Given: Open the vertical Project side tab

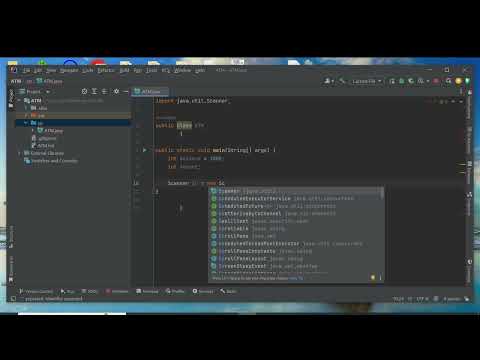Looking at the screenshot, I should (x=11, y=98).
